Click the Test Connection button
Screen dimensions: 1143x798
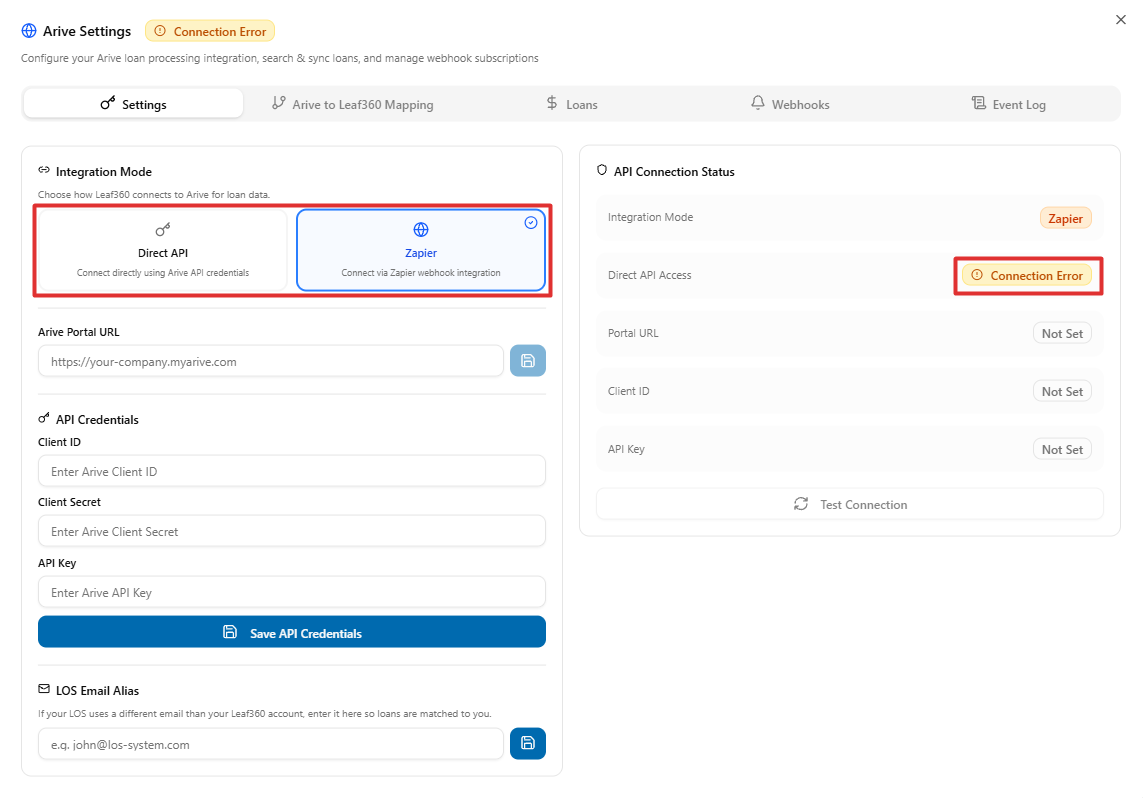click(x=850, y=504)
